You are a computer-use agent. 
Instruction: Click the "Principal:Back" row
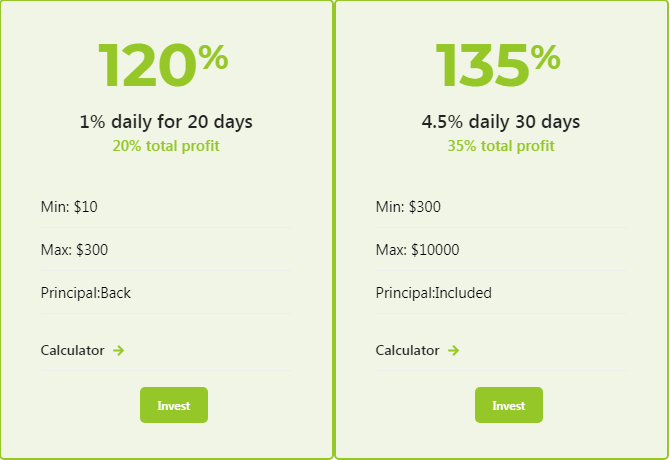click(166, 293)
